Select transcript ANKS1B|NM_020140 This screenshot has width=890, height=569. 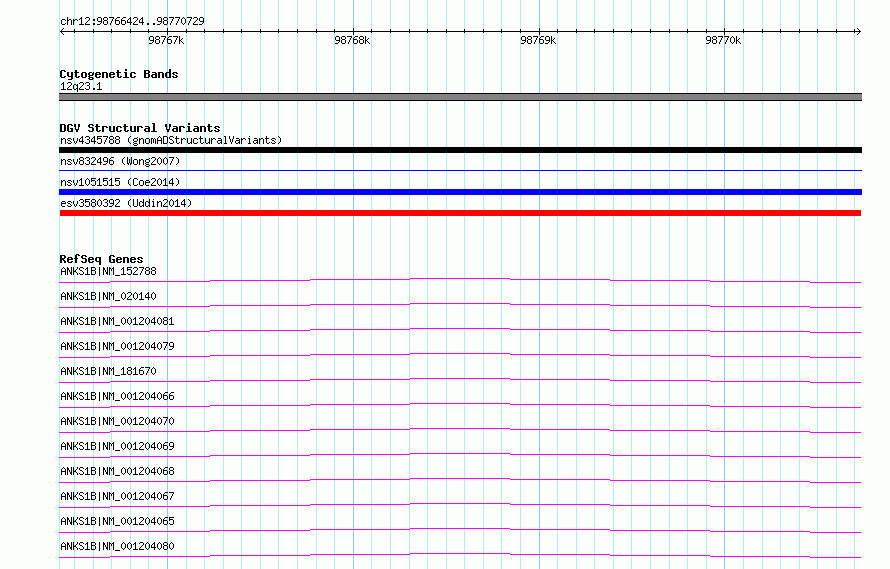pos(108,296)
